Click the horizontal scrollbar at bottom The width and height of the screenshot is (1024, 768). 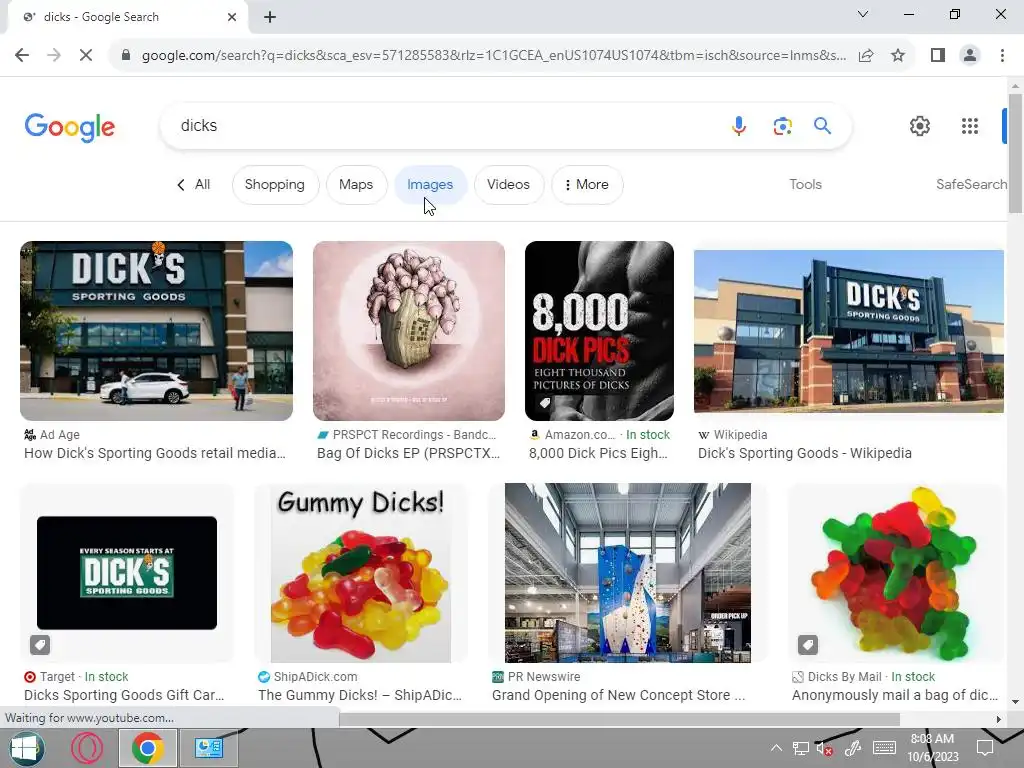(x=619, y=719)
